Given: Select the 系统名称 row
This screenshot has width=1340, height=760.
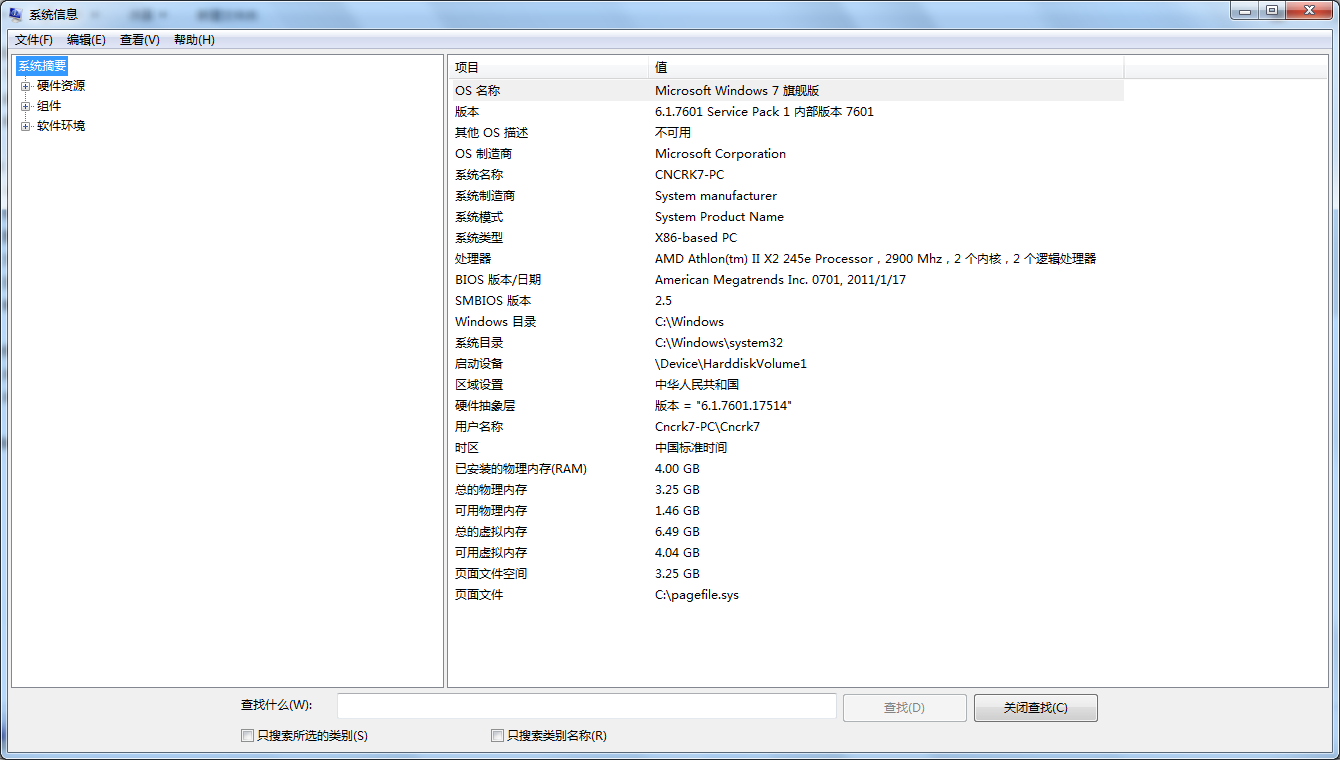Looking at the screenshot, I should click(786, 175).
